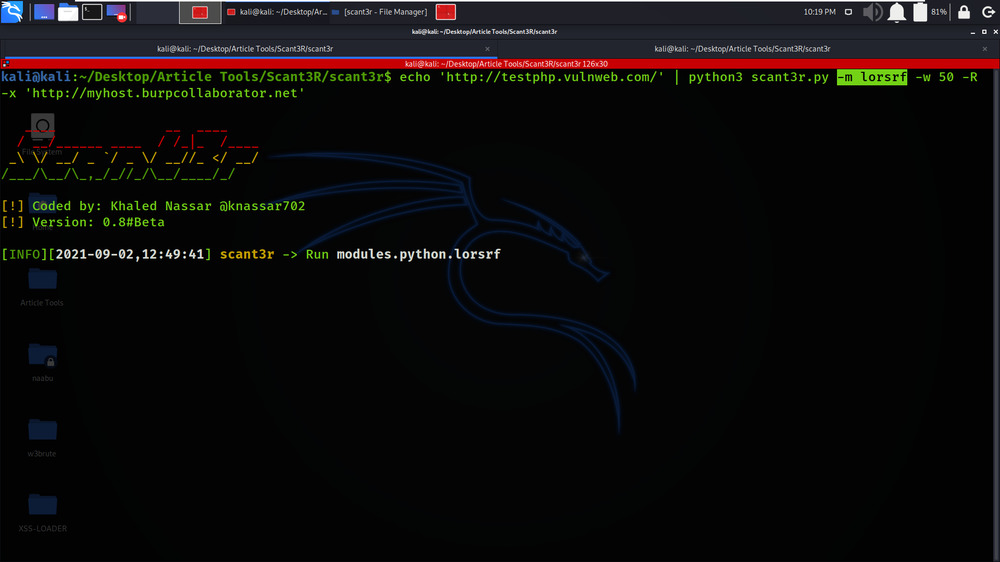Click the 'Version: 0.8#Beta' line
This screenshot has height=562, width=1000.
98,222
